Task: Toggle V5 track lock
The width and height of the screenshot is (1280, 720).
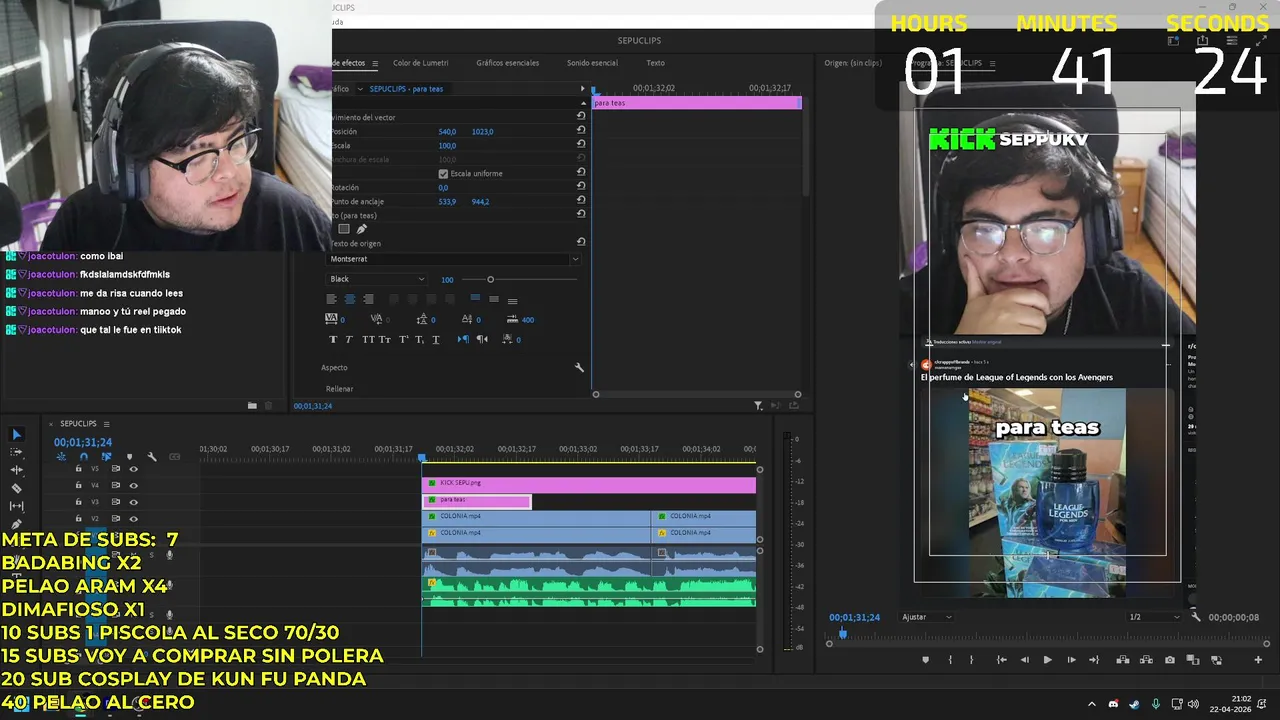Action: (x=78, y=469)
